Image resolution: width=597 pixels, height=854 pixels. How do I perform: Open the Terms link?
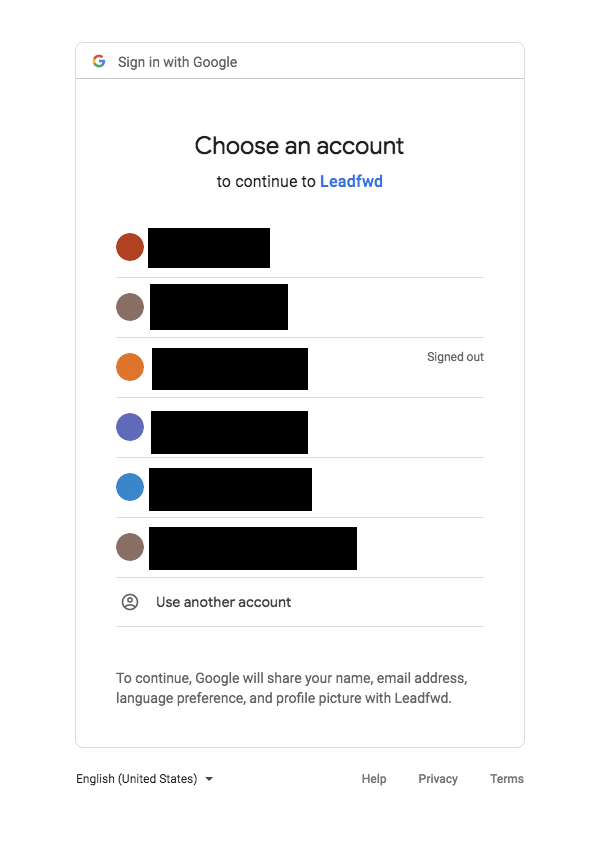(x=507, y=779)
